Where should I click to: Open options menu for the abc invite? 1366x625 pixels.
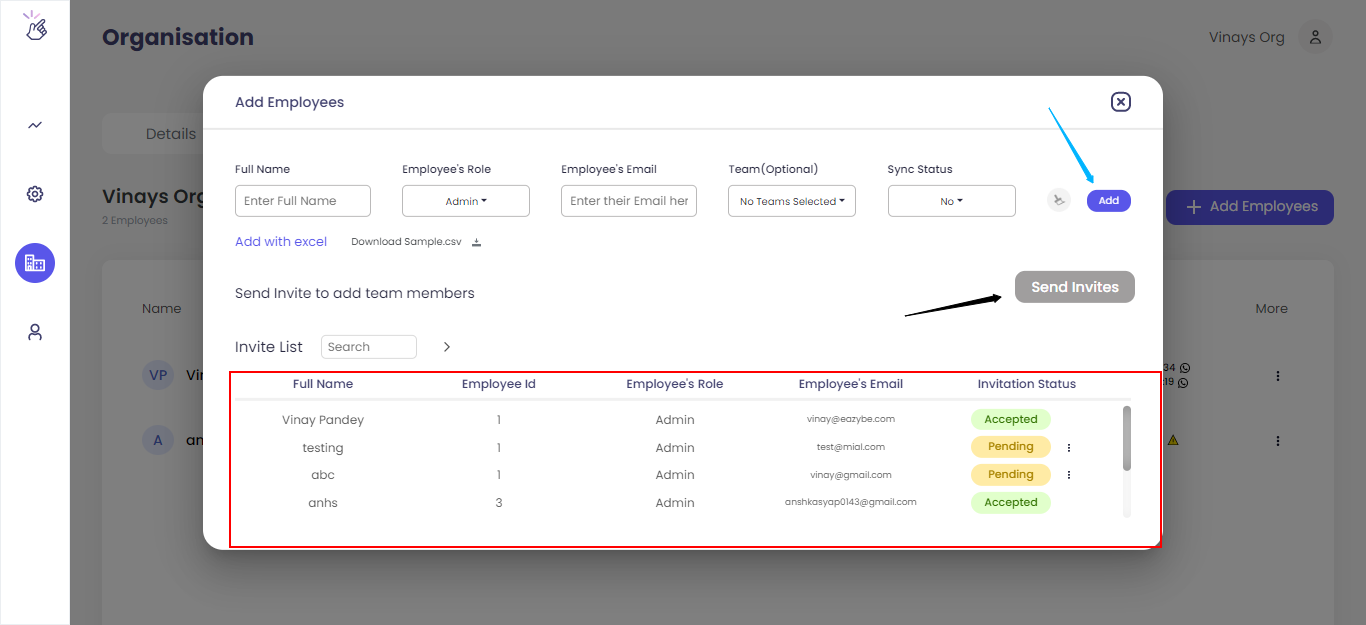(1069, 475)
